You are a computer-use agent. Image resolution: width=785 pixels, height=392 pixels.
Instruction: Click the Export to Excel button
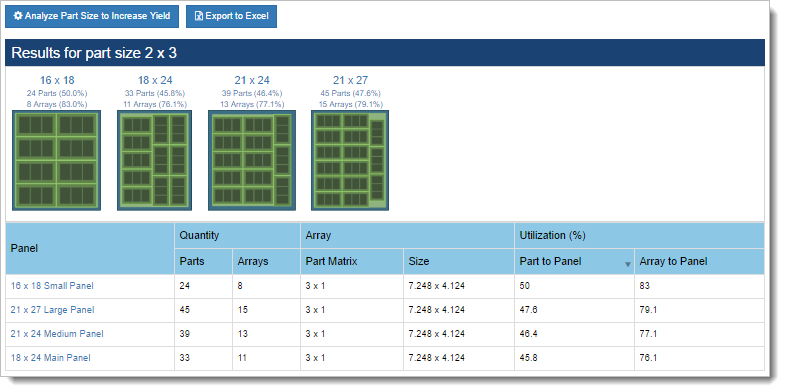[231, 16]
